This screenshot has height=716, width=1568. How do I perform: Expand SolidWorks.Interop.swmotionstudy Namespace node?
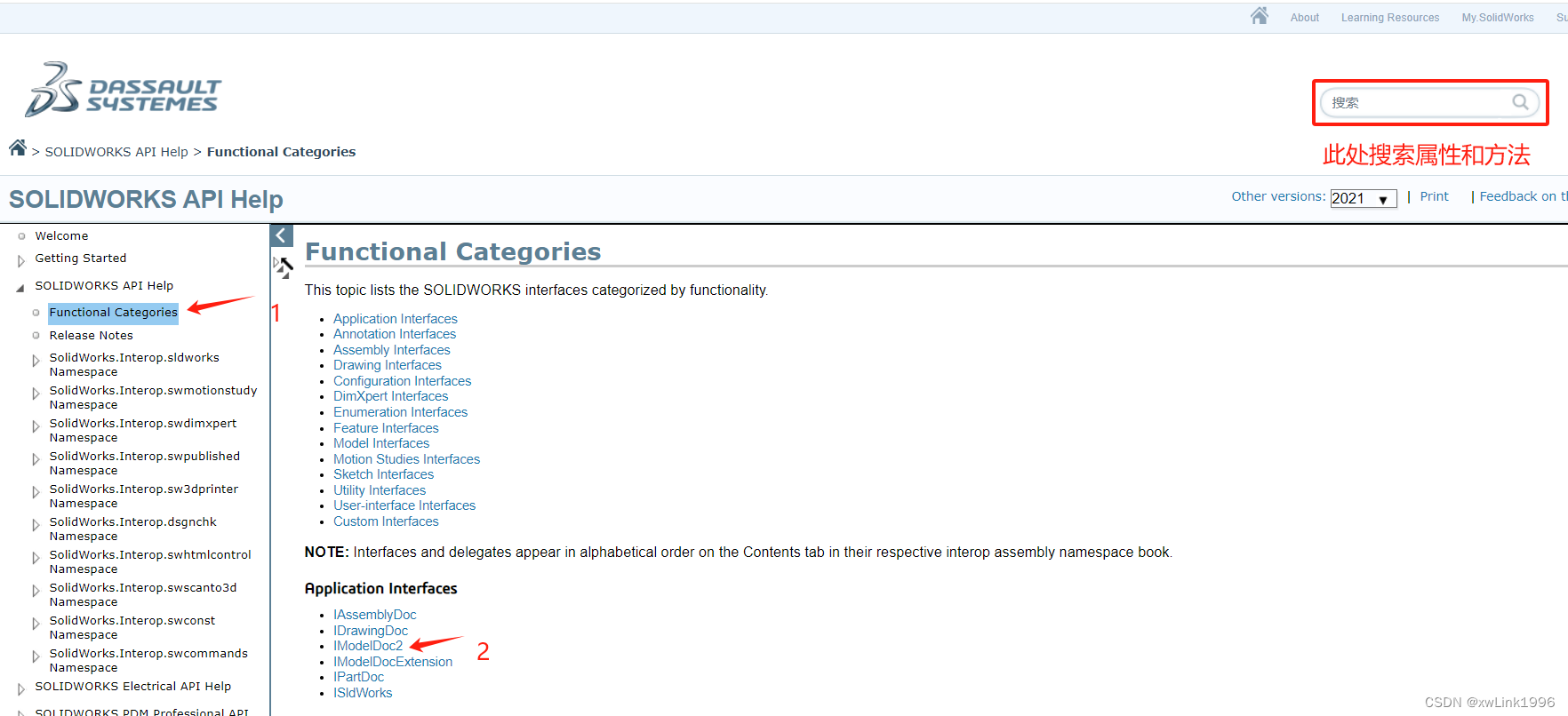tap(36, 394)
